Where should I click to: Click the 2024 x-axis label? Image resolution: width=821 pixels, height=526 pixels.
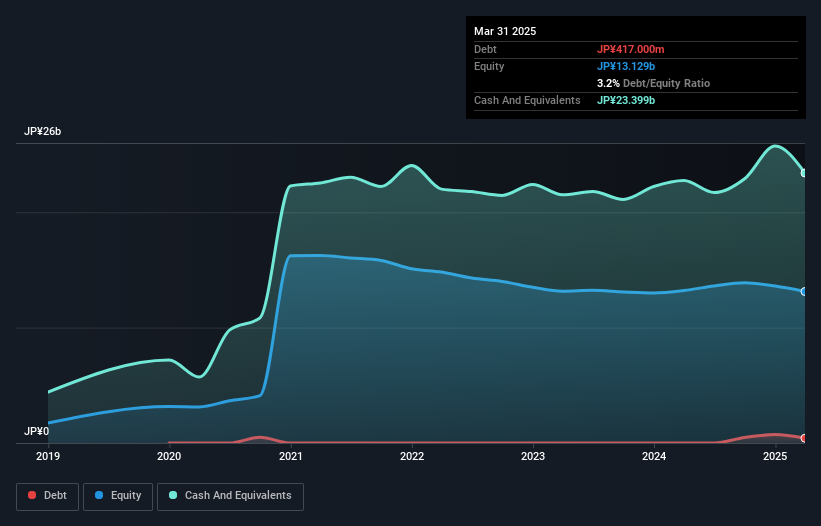(x=654, y=456)
